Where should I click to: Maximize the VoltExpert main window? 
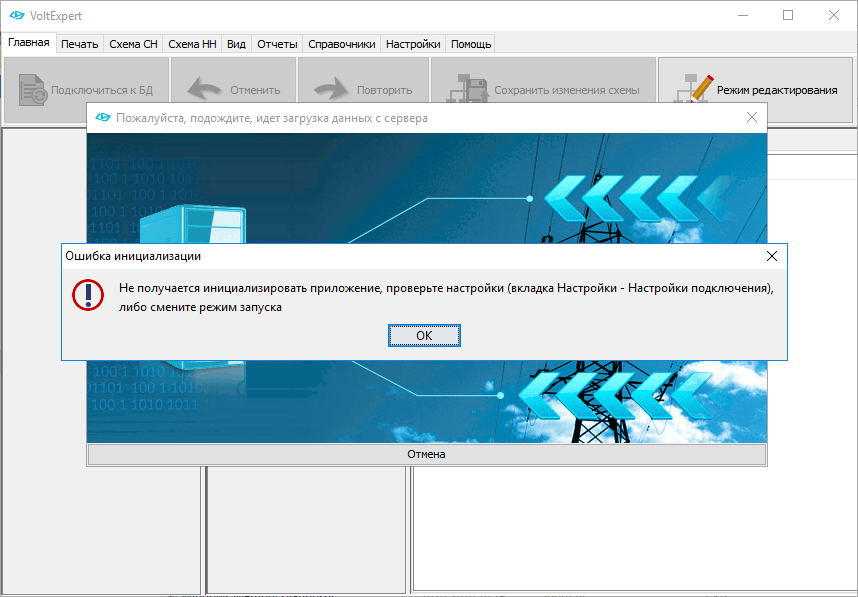(788, 15)
